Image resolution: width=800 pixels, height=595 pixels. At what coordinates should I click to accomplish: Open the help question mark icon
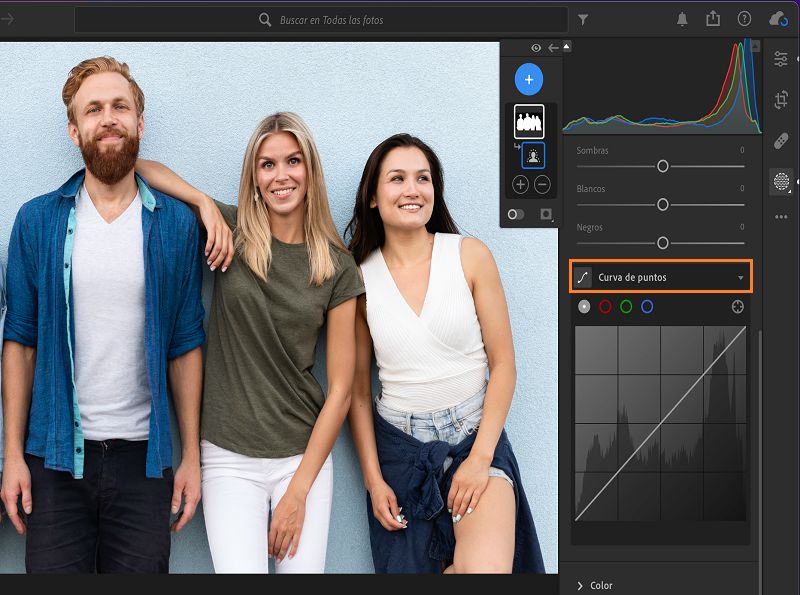(744, 19)
